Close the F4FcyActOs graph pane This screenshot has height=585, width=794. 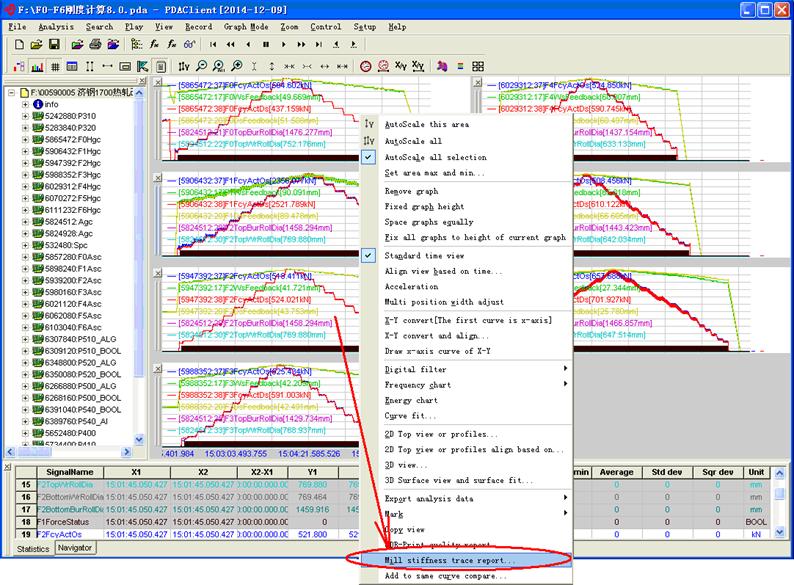pos(477,82)
